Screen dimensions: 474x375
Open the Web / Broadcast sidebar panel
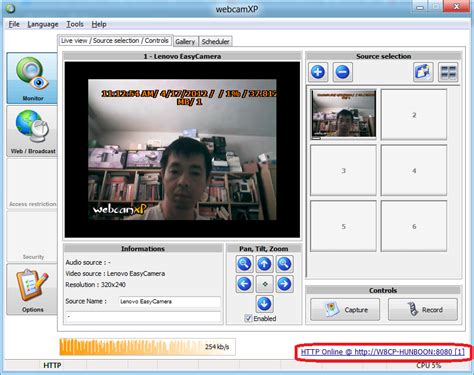click(32, 131)
